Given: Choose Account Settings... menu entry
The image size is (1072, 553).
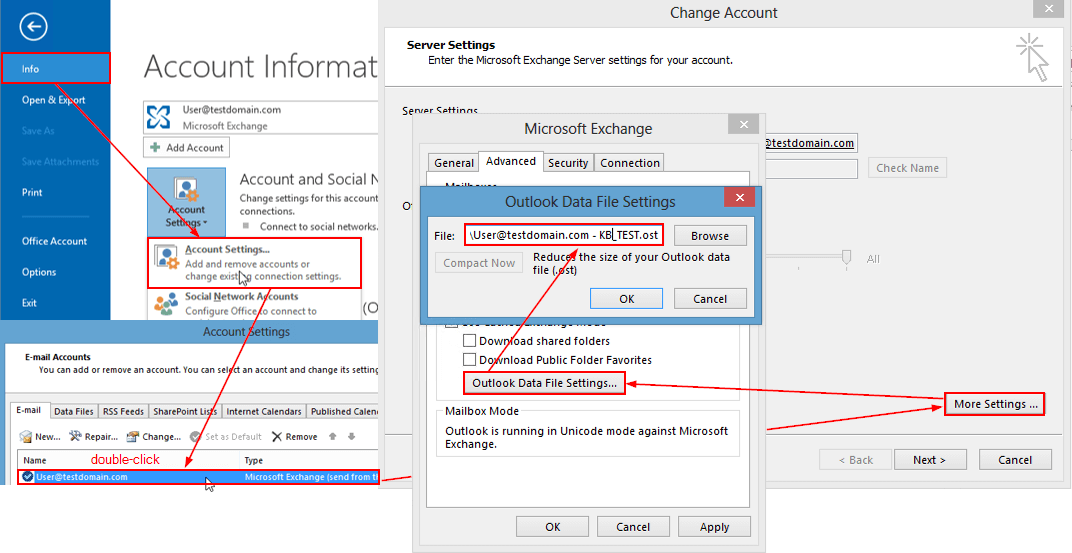Looking at the screenshot, I should click(x=254, y=263).
